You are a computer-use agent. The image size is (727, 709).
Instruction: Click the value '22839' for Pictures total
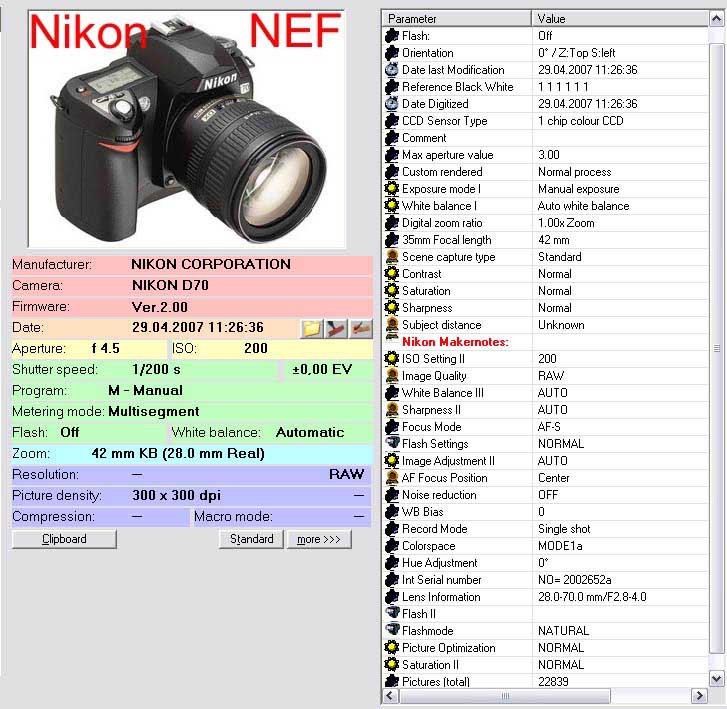553,682
